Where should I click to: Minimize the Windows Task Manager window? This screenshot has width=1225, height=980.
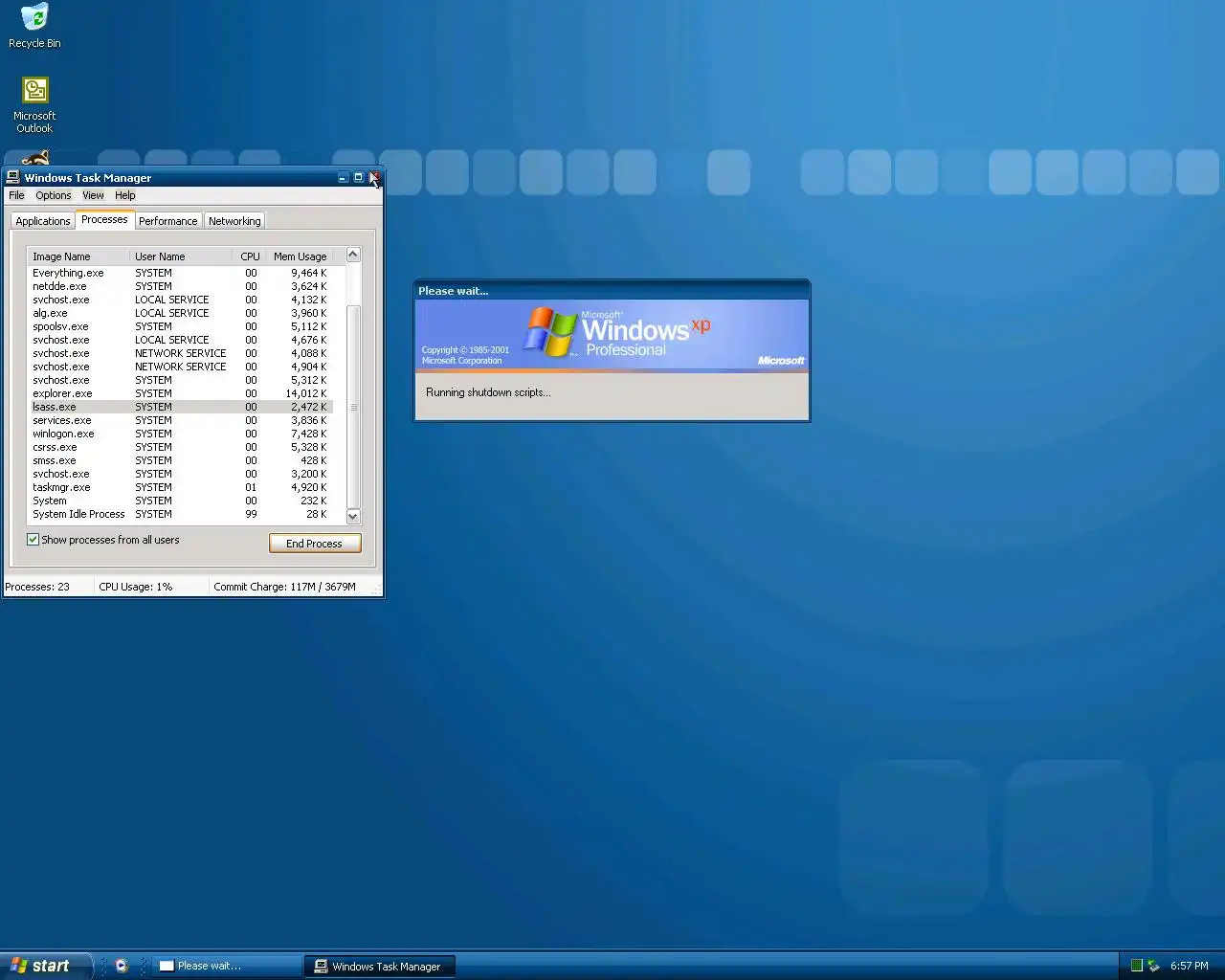(x=343, y=177)
